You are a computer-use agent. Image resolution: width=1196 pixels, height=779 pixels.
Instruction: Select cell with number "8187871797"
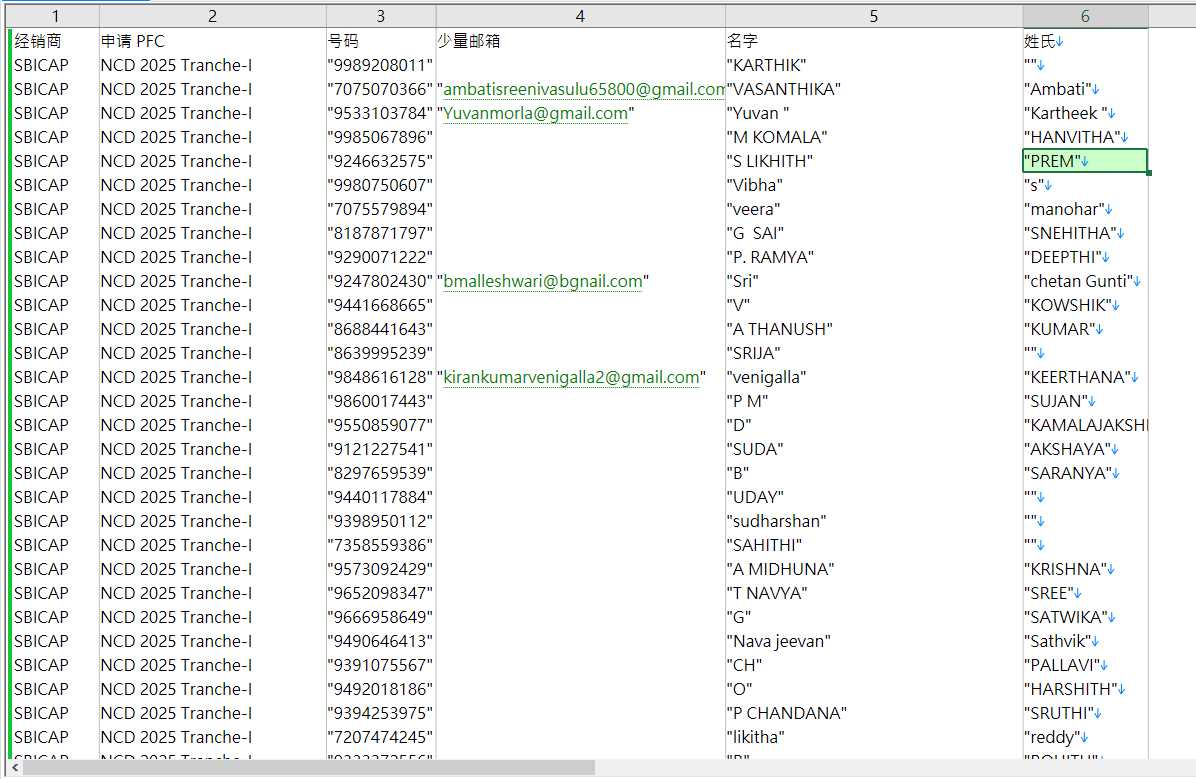381,233
